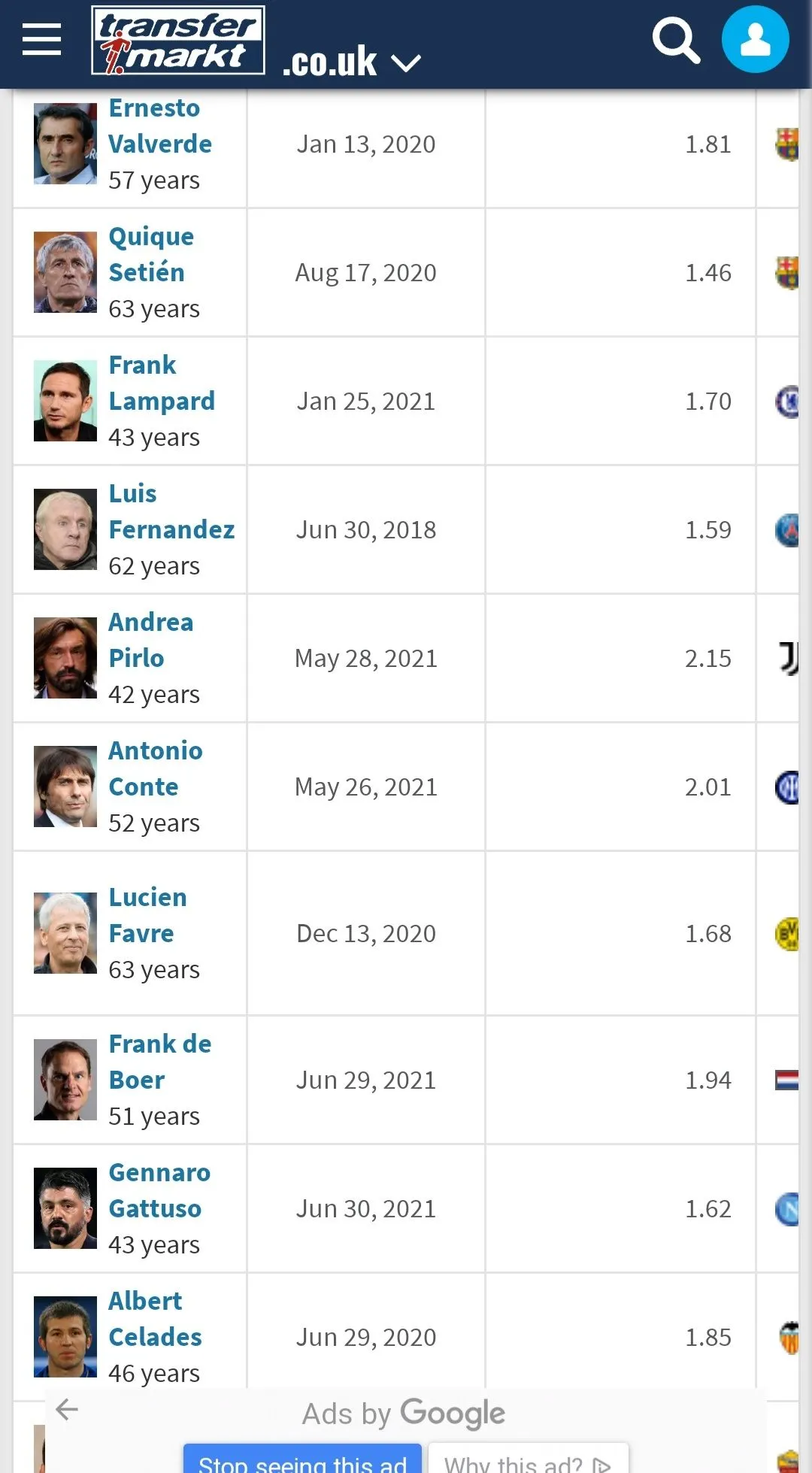Image resolution: width=812 pixels, height=1473 pixels.
Task: Expand the .co.uk domain dropdown
Action: [405, 63]
